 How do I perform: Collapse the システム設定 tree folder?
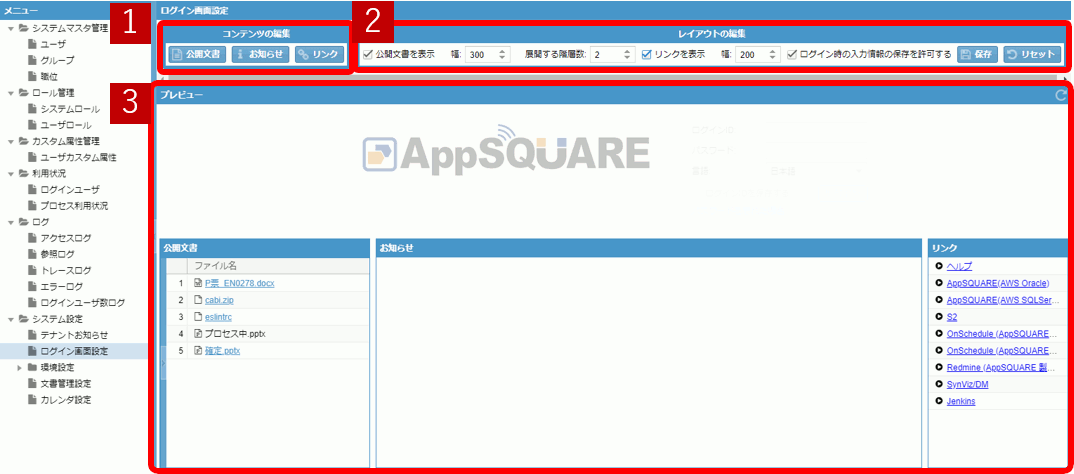coord(10,319)
